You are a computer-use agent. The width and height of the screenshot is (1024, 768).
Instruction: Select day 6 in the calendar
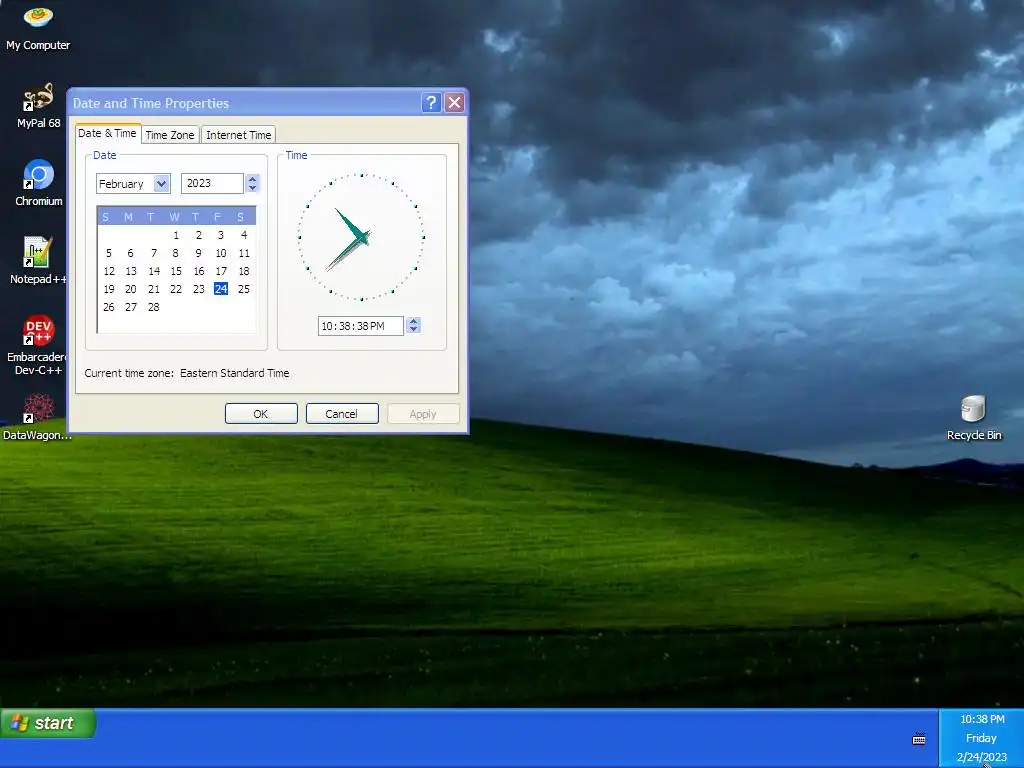[131, 253]
